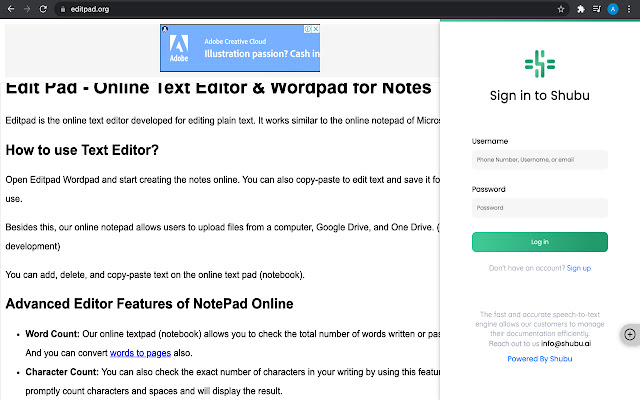
Task: Open the Powered By Shubu link
Action: (x=540, y=359)
